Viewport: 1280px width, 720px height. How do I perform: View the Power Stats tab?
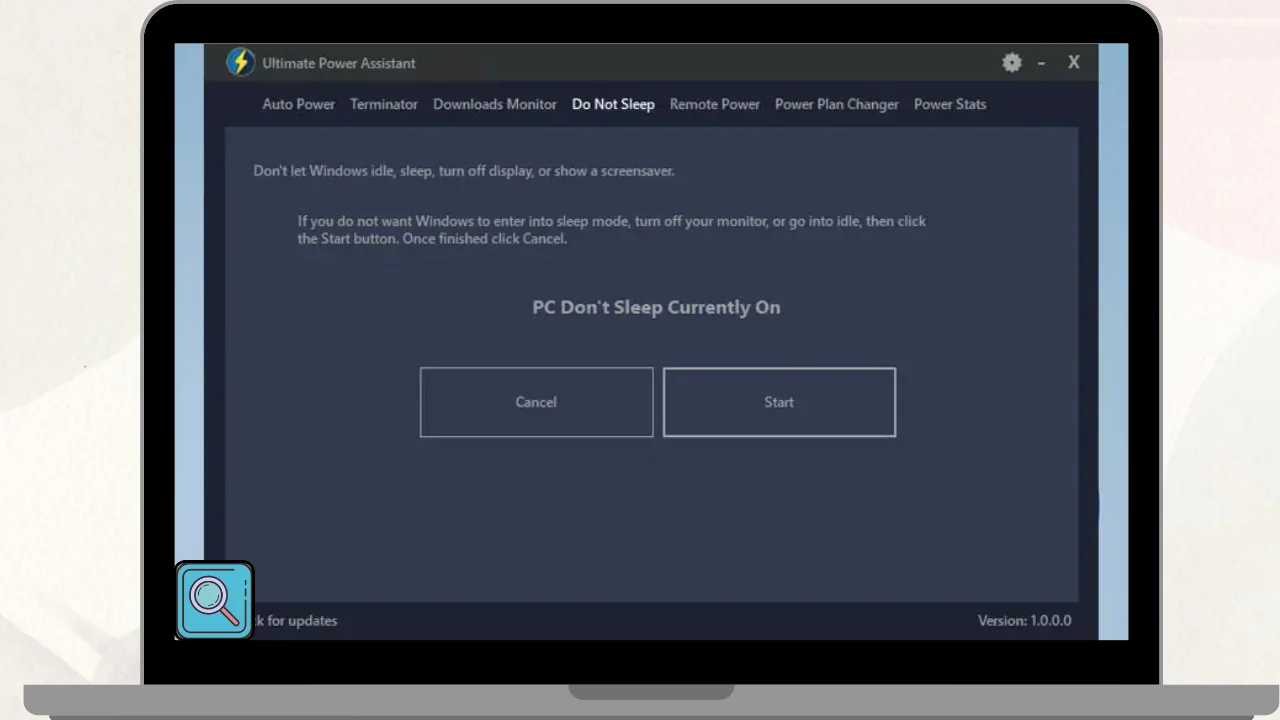[x=949, y=104]
